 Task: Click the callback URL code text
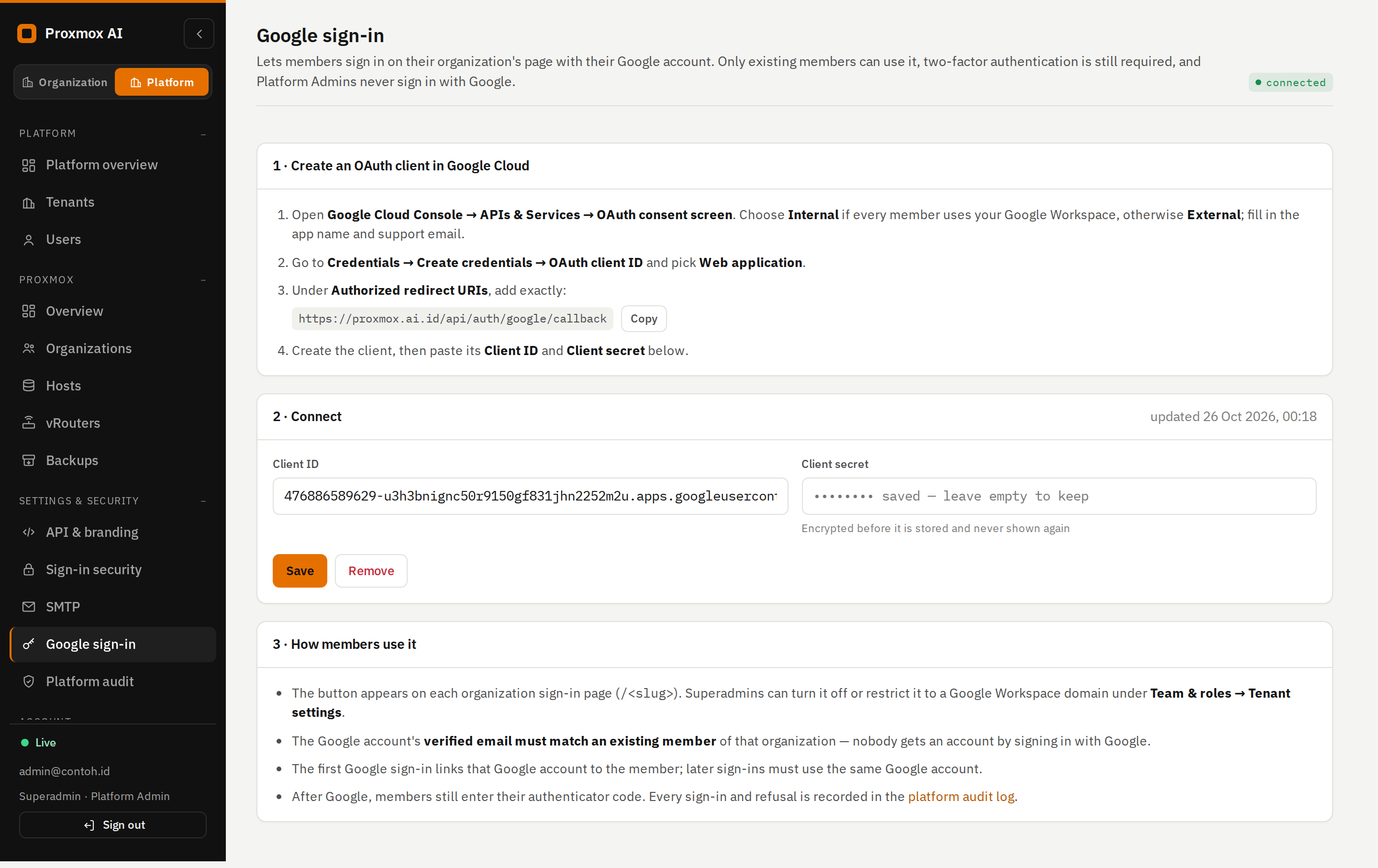coord(452,319)
